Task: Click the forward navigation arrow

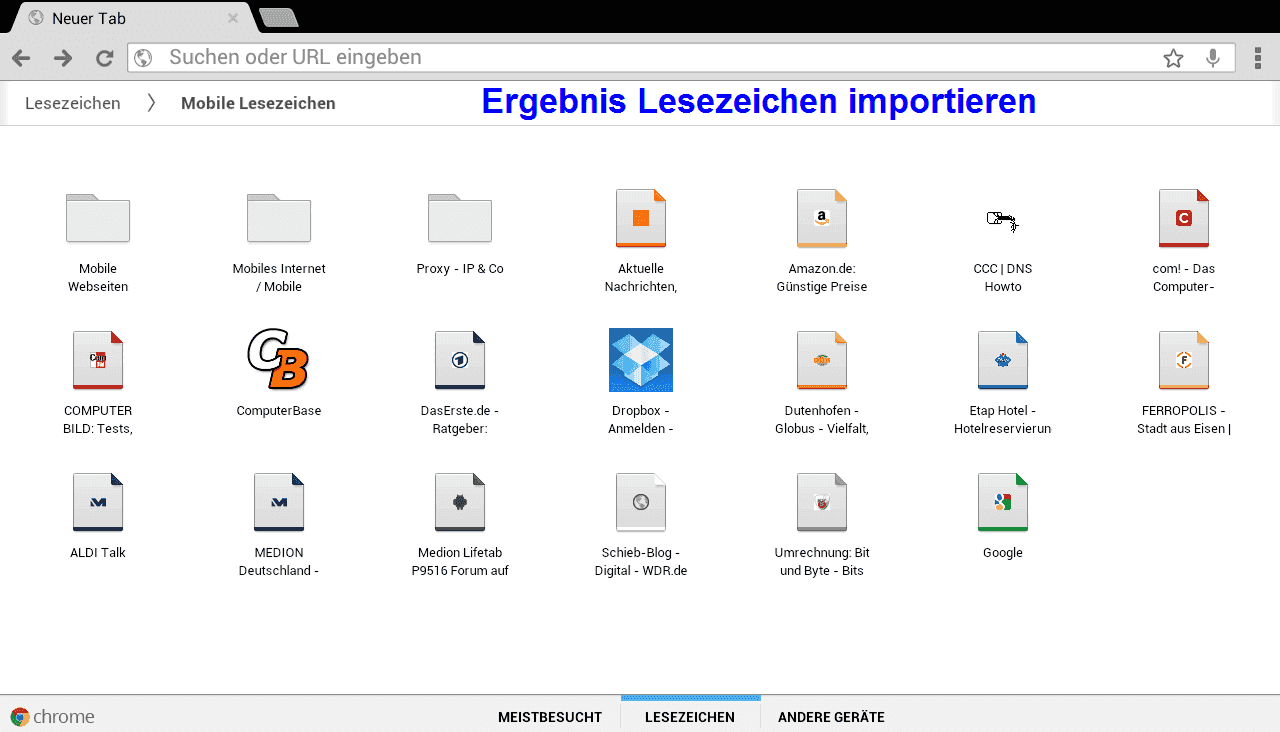Action: tap(63, 58)
